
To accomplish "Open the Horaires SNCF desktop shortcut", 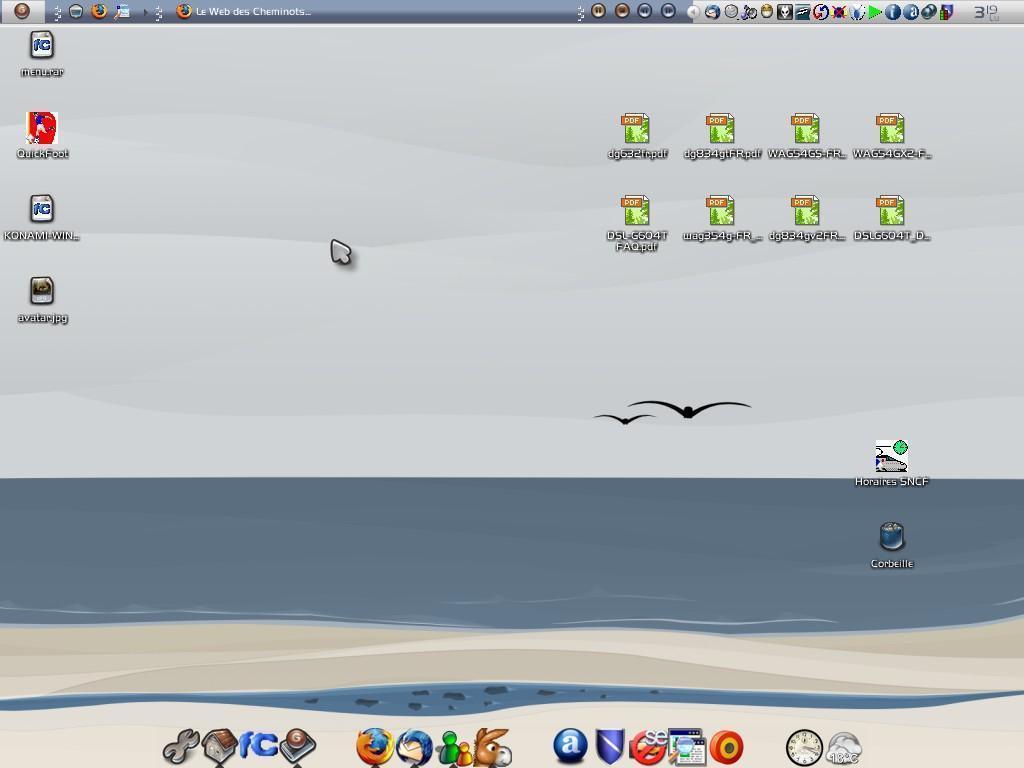I will point(891,457).
